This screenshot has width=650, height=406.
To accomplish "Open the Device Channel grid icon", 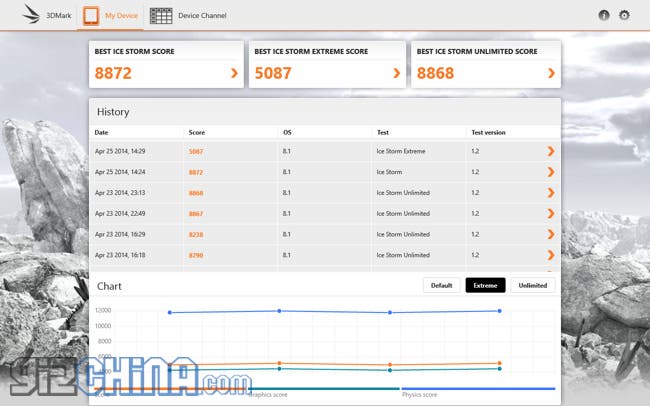I will click(x=161, y=16).
